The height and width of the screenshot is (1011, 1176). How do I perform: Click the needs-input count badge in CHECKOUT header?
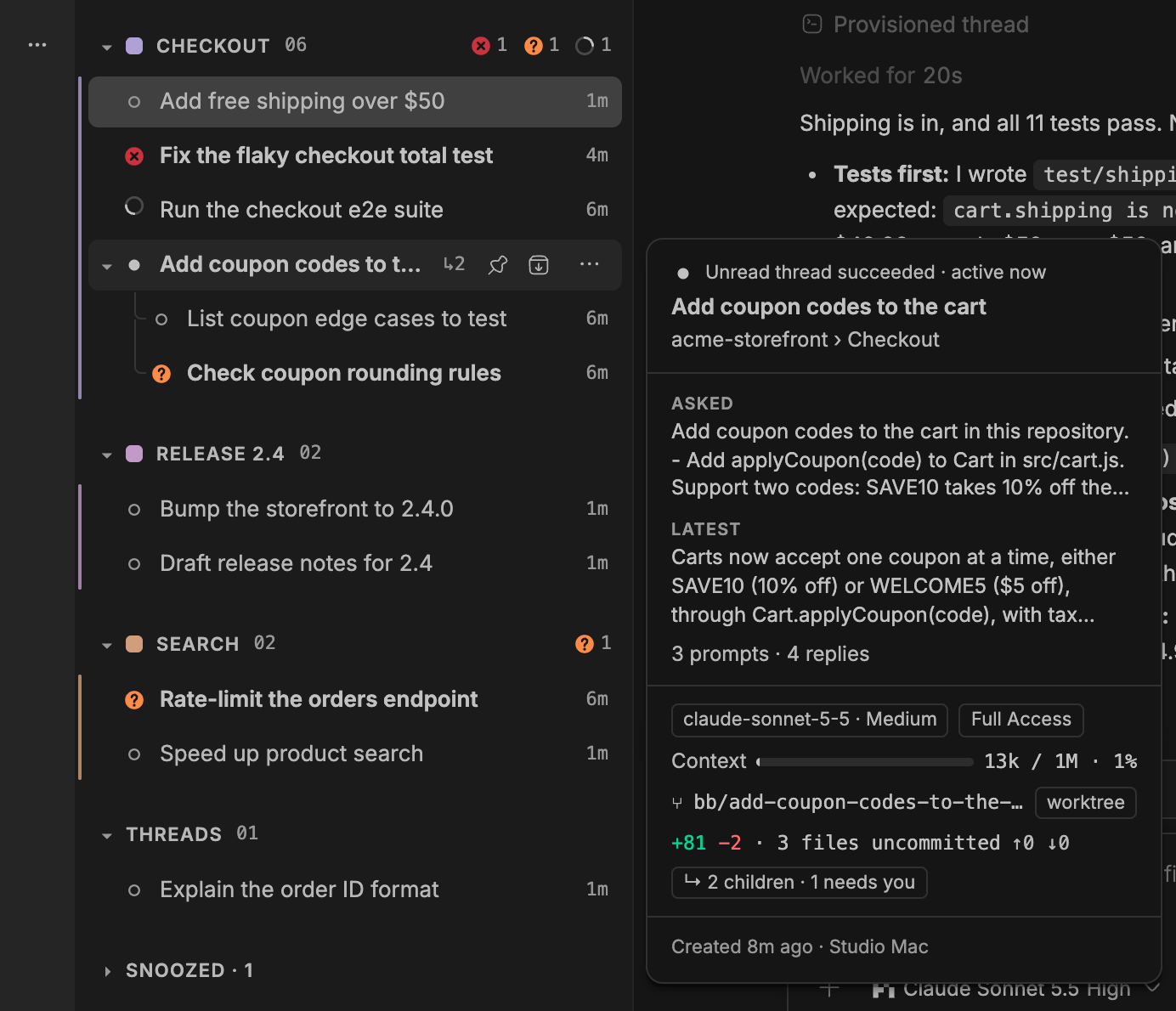[x=542, y=45]
